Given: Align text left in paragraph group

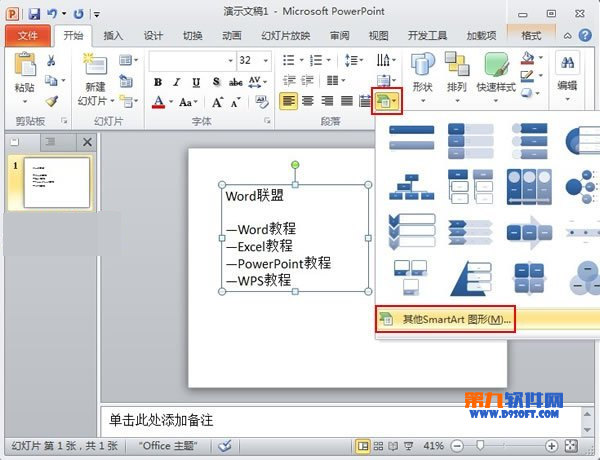Looking at the screenshot, I should tap(289, 101).
